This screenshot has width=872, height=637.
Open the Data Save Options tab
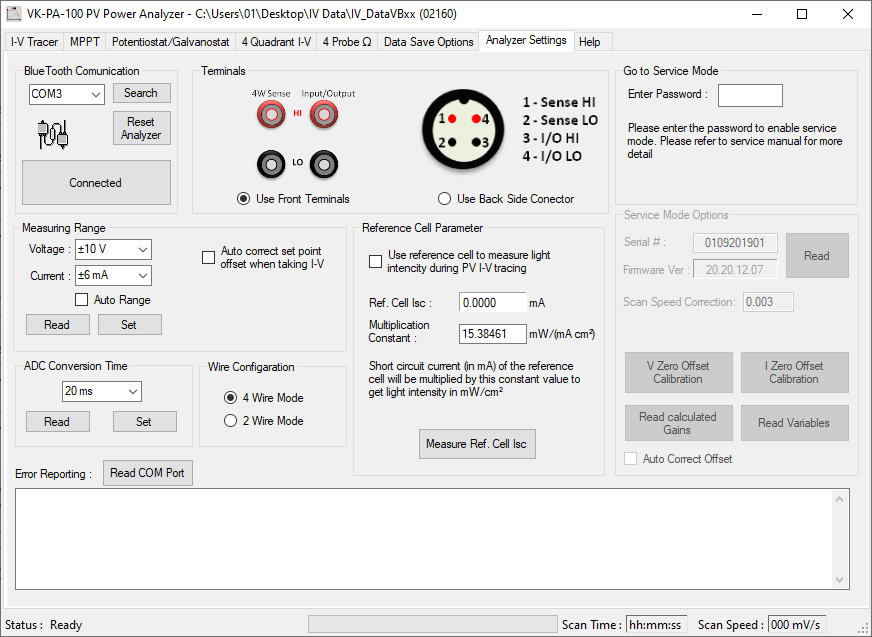(x=428, y=42)
